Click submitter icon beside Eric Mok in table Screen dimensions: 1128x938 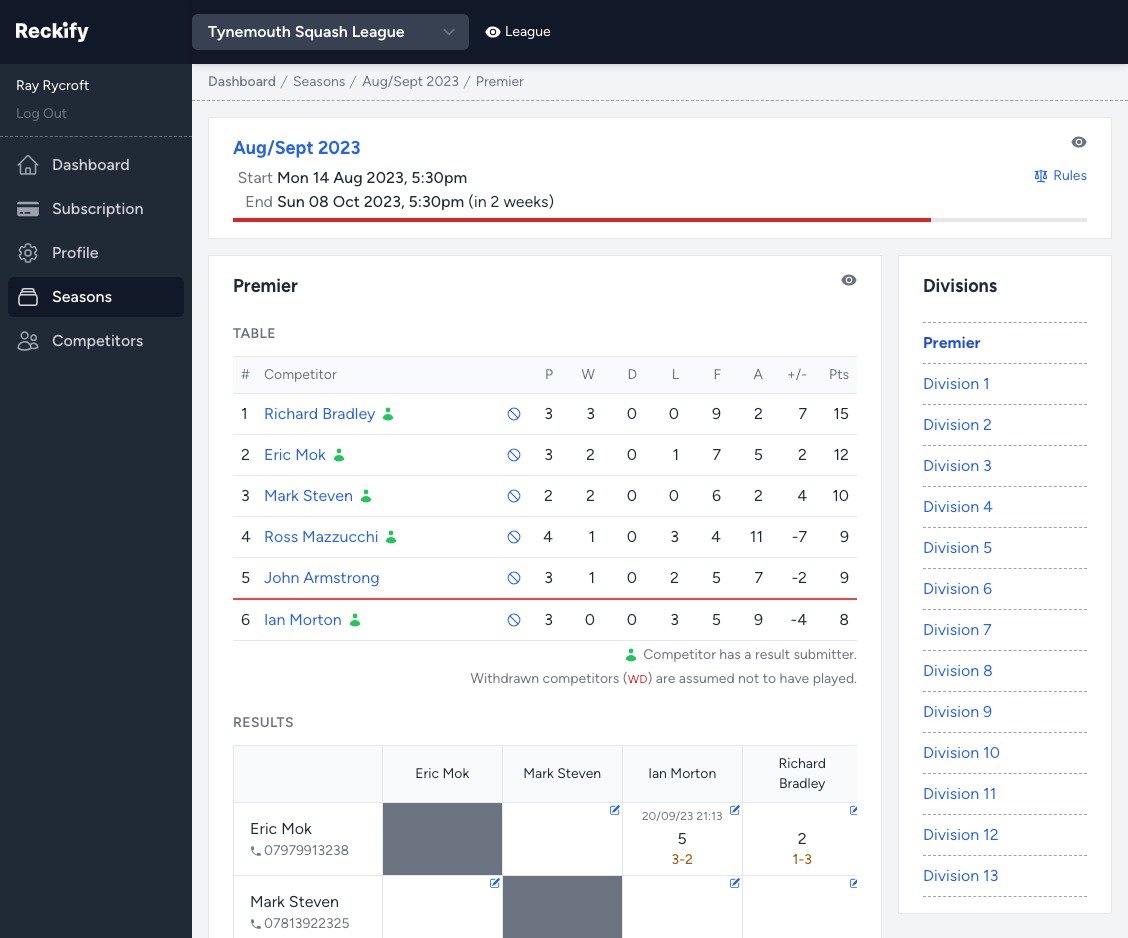(339, 455)
